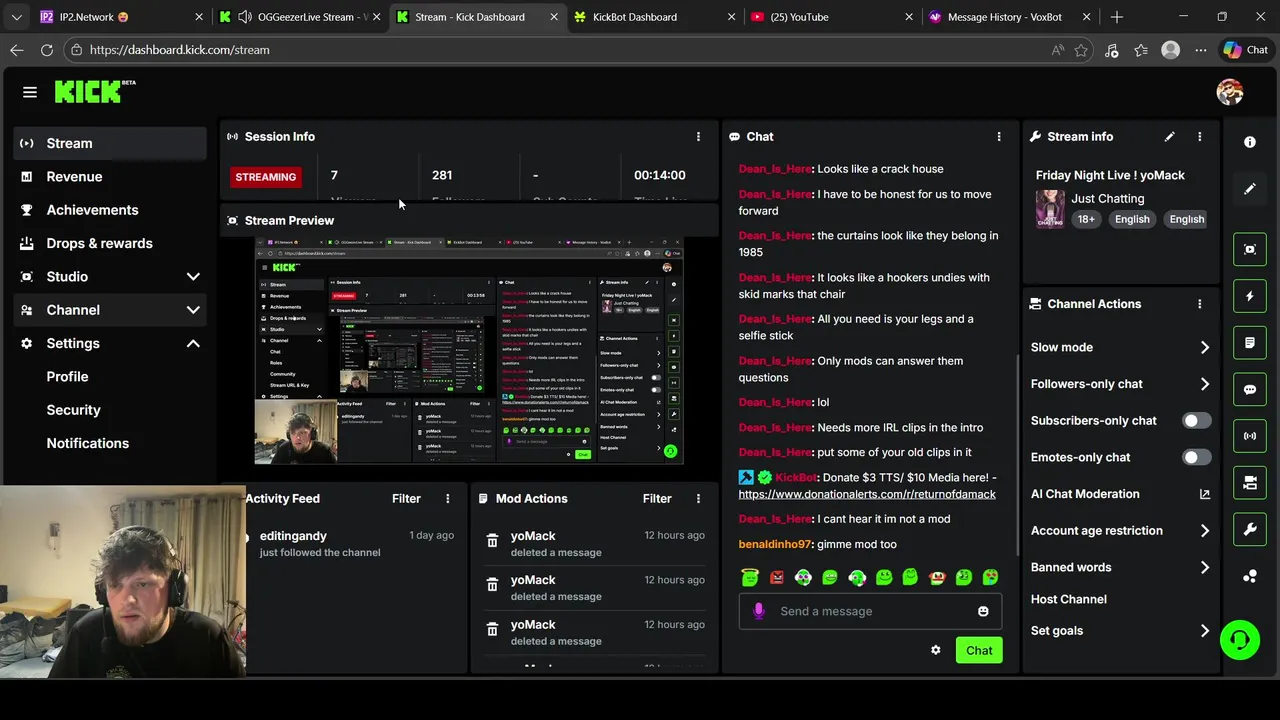The height and width of the screenshot is (720, 1280).
Task: Switch to KickBot Dashboard browser tab
Action: [655, 17]
